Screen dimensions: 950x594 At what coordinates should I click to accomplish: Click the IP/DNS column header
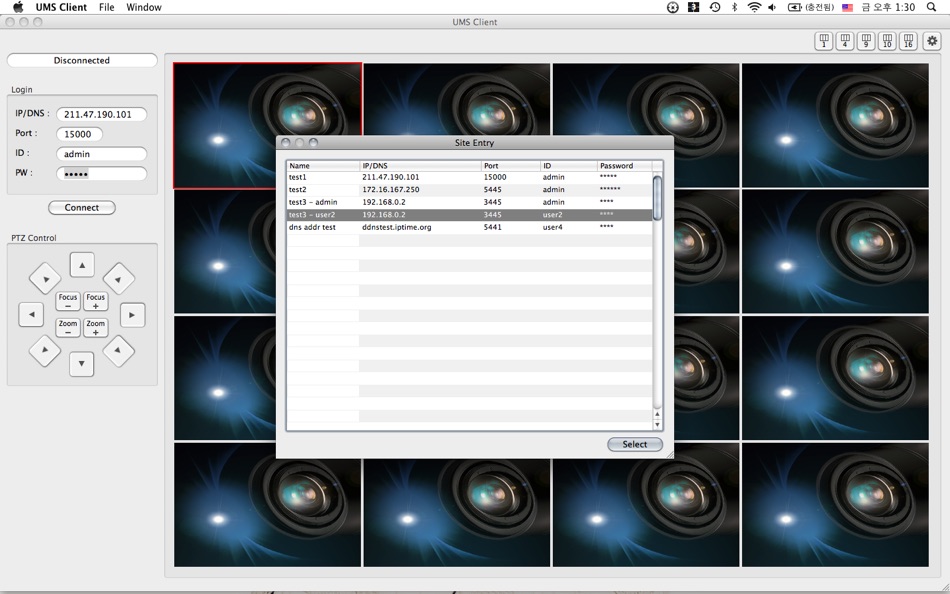click(x=420, y=165)
